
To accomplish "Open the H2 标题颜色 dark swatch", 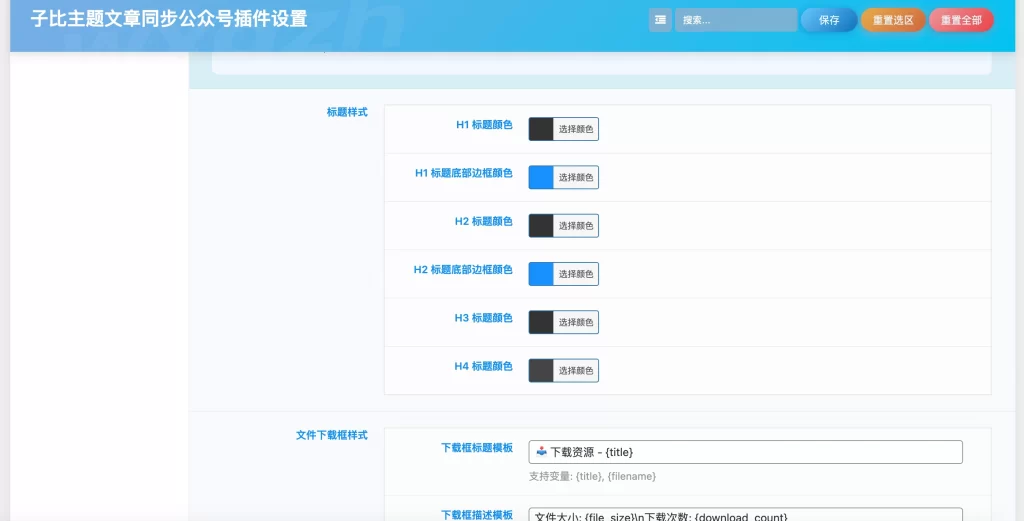I will (x=541, y=225).
